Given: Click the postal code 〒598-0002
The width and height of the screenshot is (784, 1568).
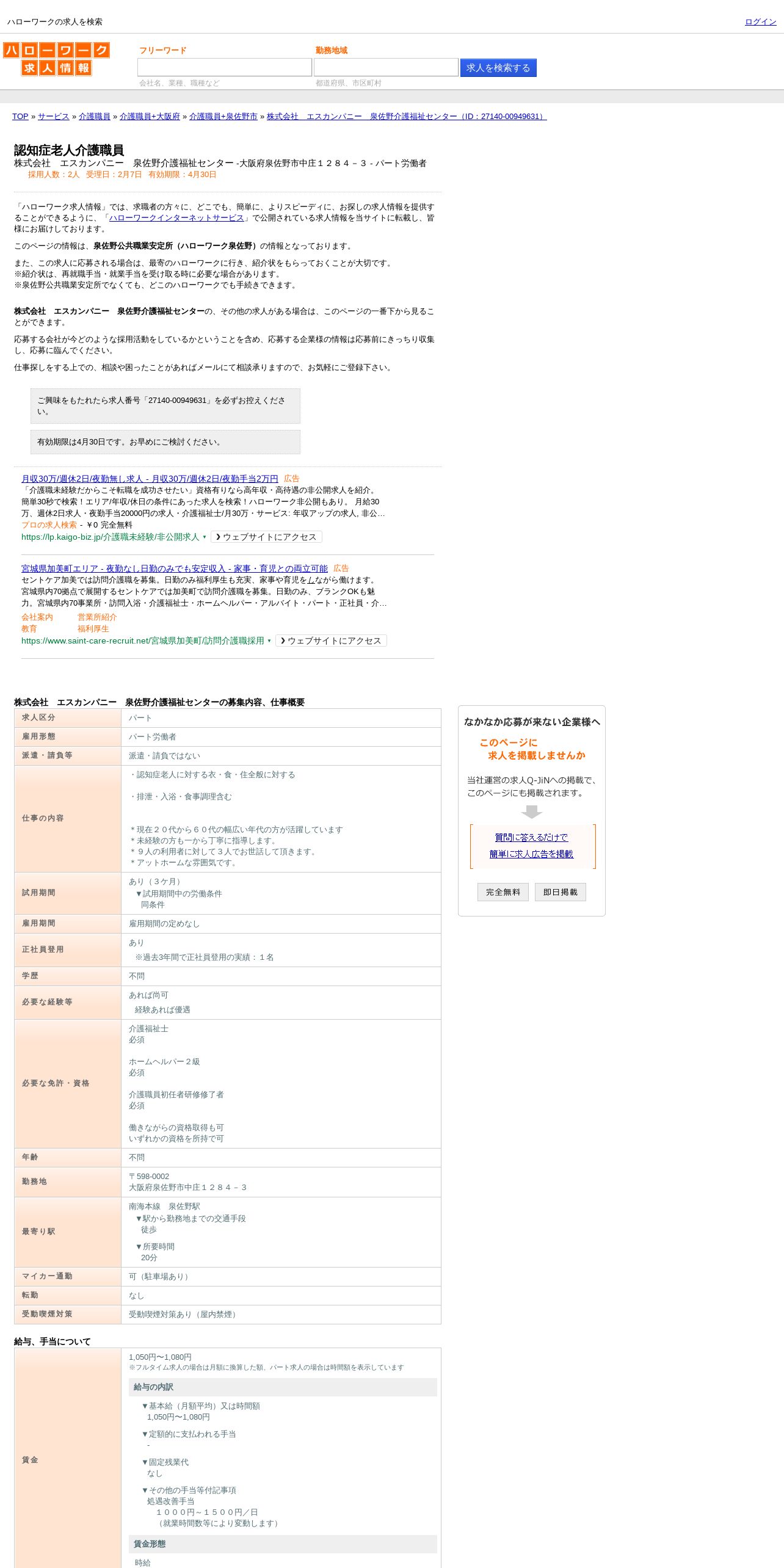Looking at the screenshot, I should 149,1177.
